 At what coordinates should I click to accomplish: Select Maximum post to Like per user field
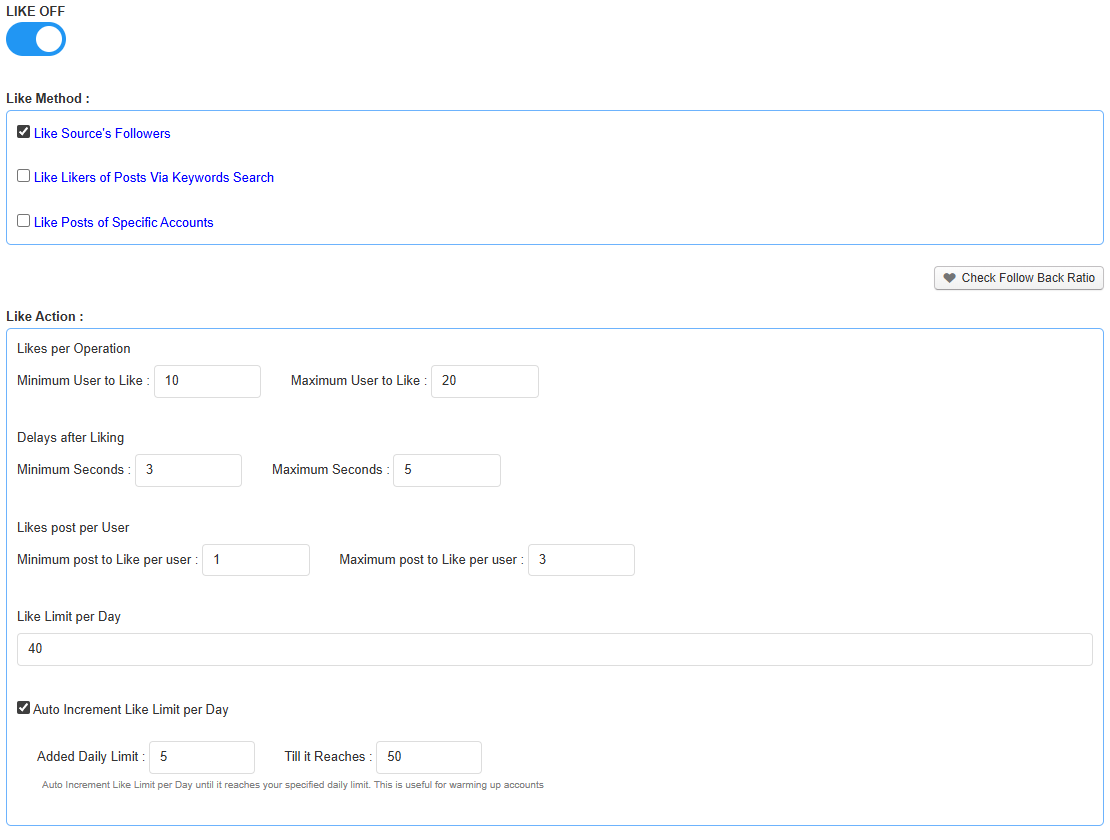581,560
